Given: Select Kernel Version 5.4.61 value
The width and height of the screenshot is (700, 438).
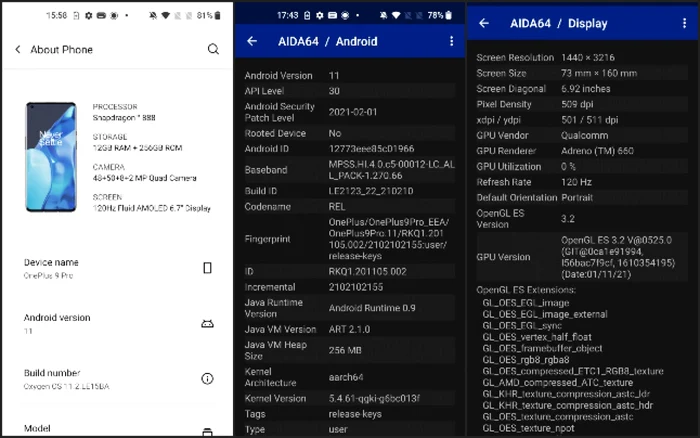Looking at the screenshot, I should click(x=374, y=398).
